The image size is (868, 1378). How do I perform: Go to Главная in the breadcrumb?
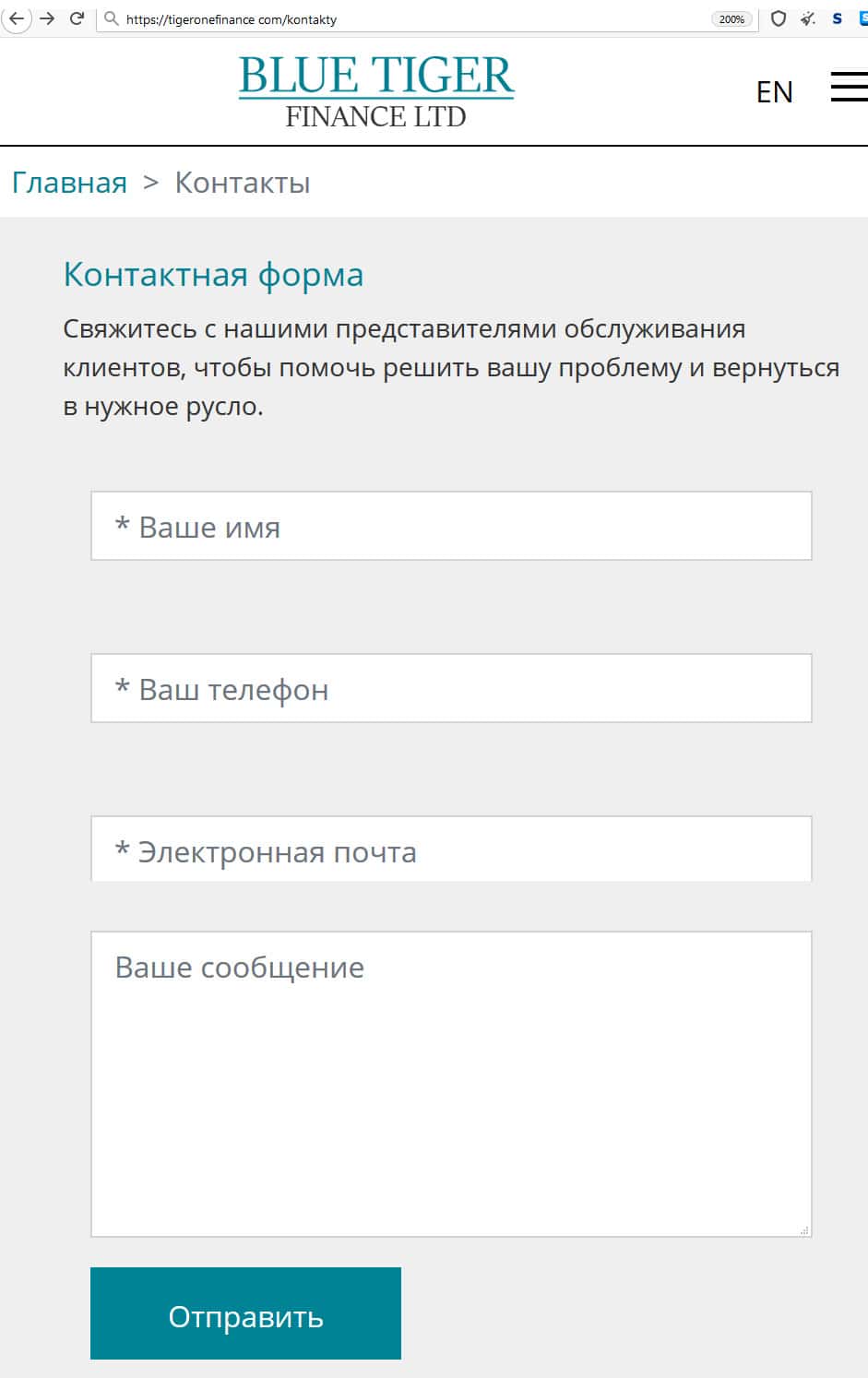tap(69, 183)
